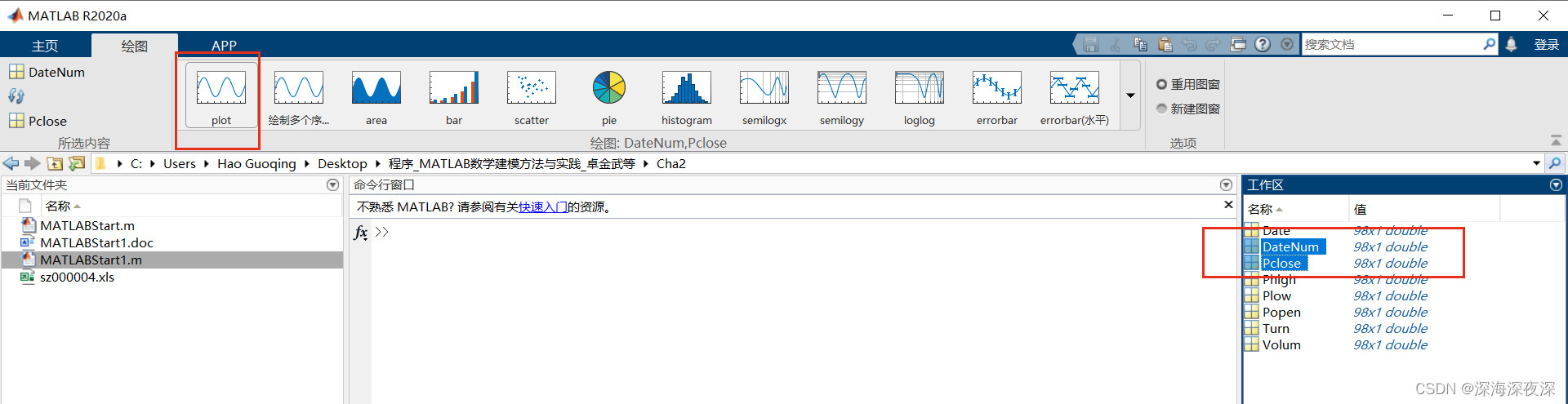Switch to the 绘图 tab
Screen dimensions: 1568x404
135,46
